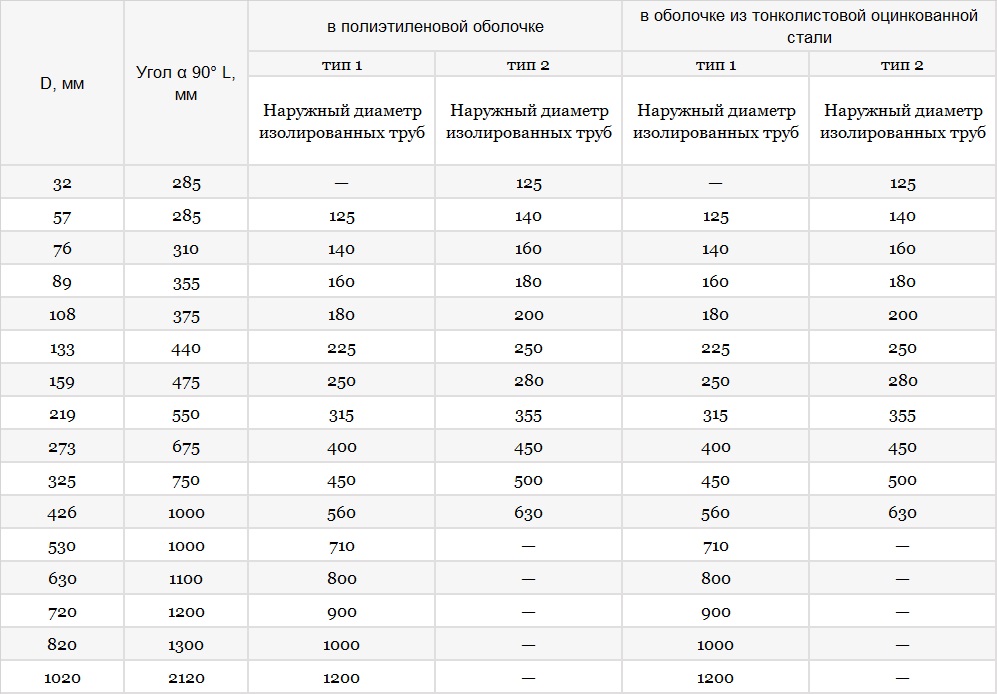The height and width of the screenshot is (694, 997).
Task: Click the 'Угол α 90° L, мм' header cell
Action: [186, 83]
